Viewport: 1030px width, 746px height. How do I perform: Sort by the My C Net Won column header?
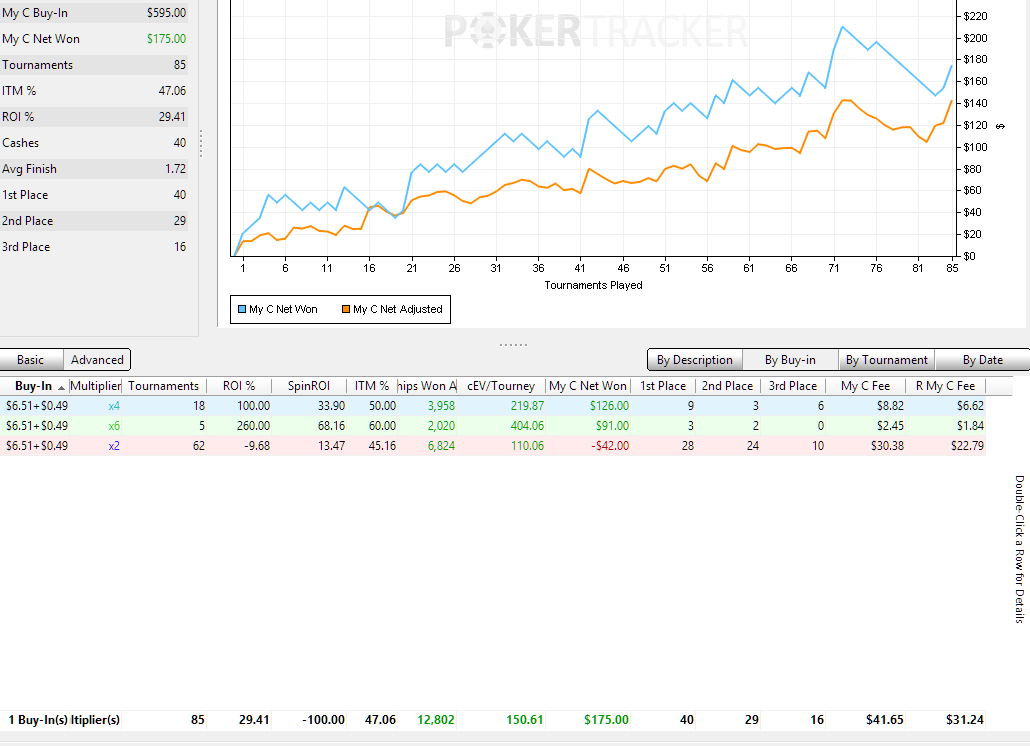tap(588, 386)
